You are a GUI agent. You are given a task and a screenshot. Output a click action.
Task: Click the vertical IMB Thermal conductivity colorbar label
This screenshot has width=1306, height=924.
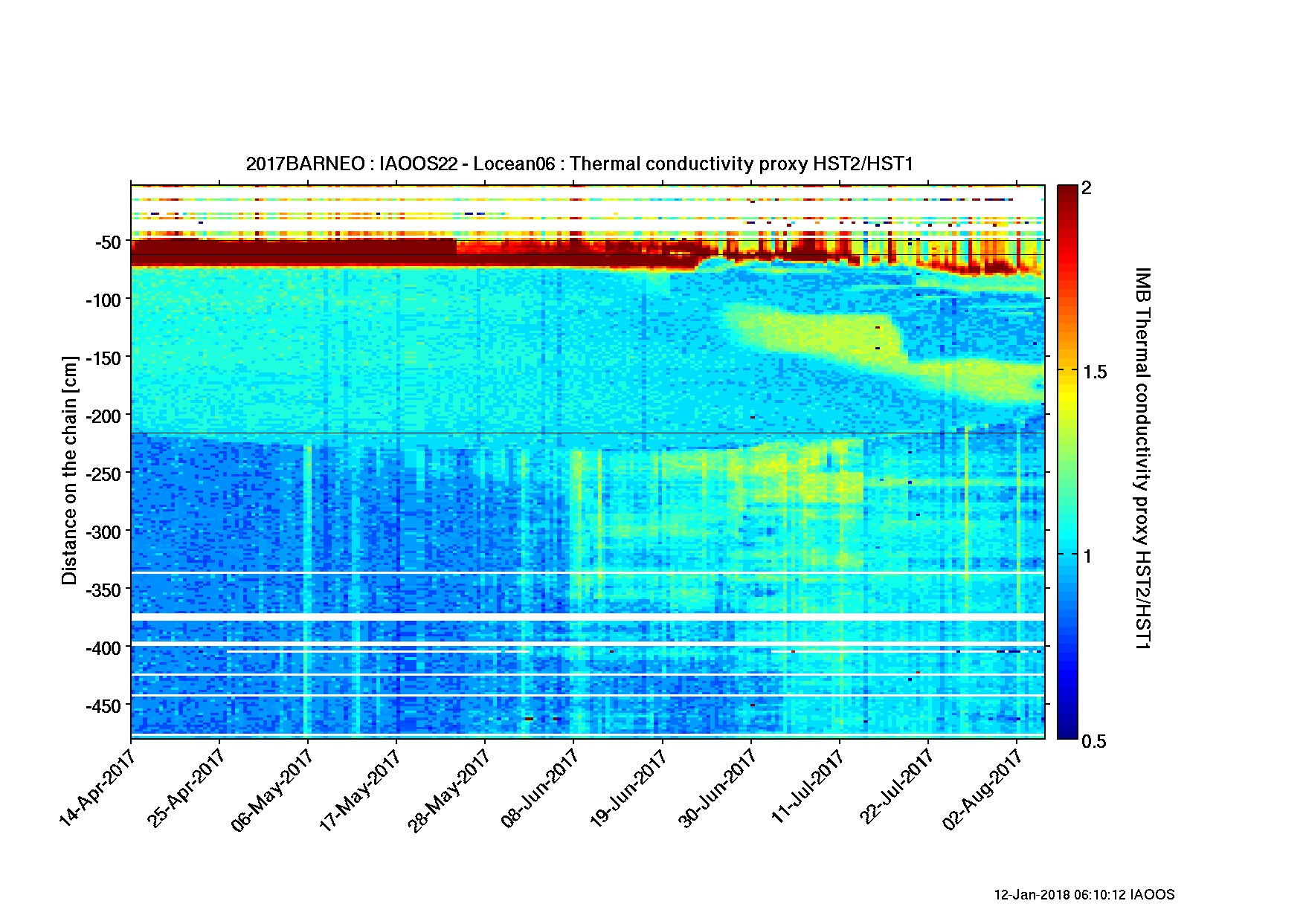coord(1142,459)
